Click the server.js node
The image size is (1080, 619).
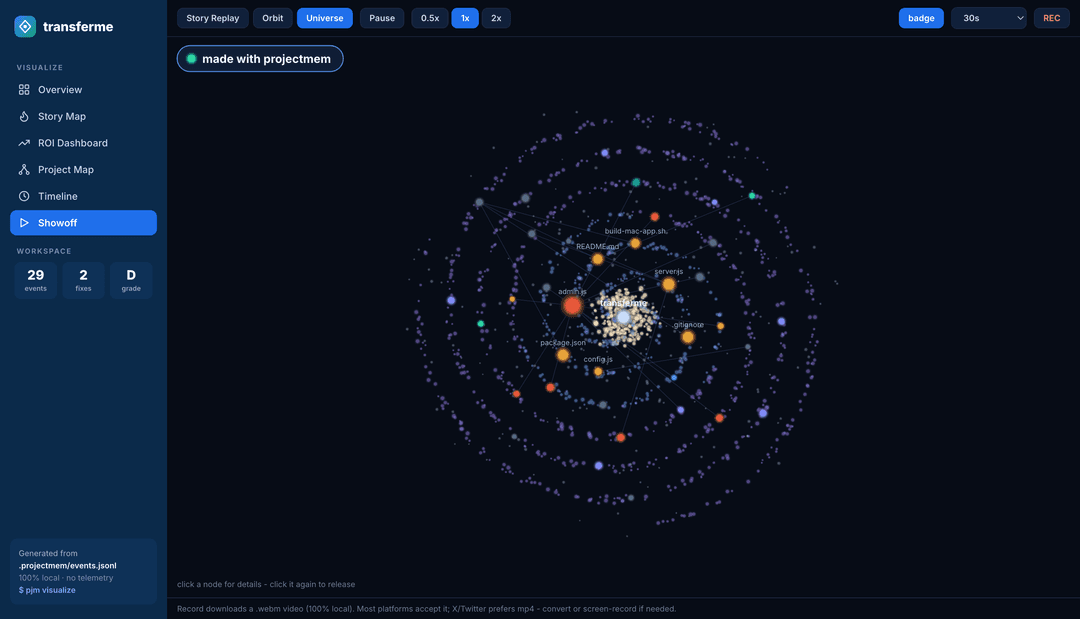[x=668, y=284]
